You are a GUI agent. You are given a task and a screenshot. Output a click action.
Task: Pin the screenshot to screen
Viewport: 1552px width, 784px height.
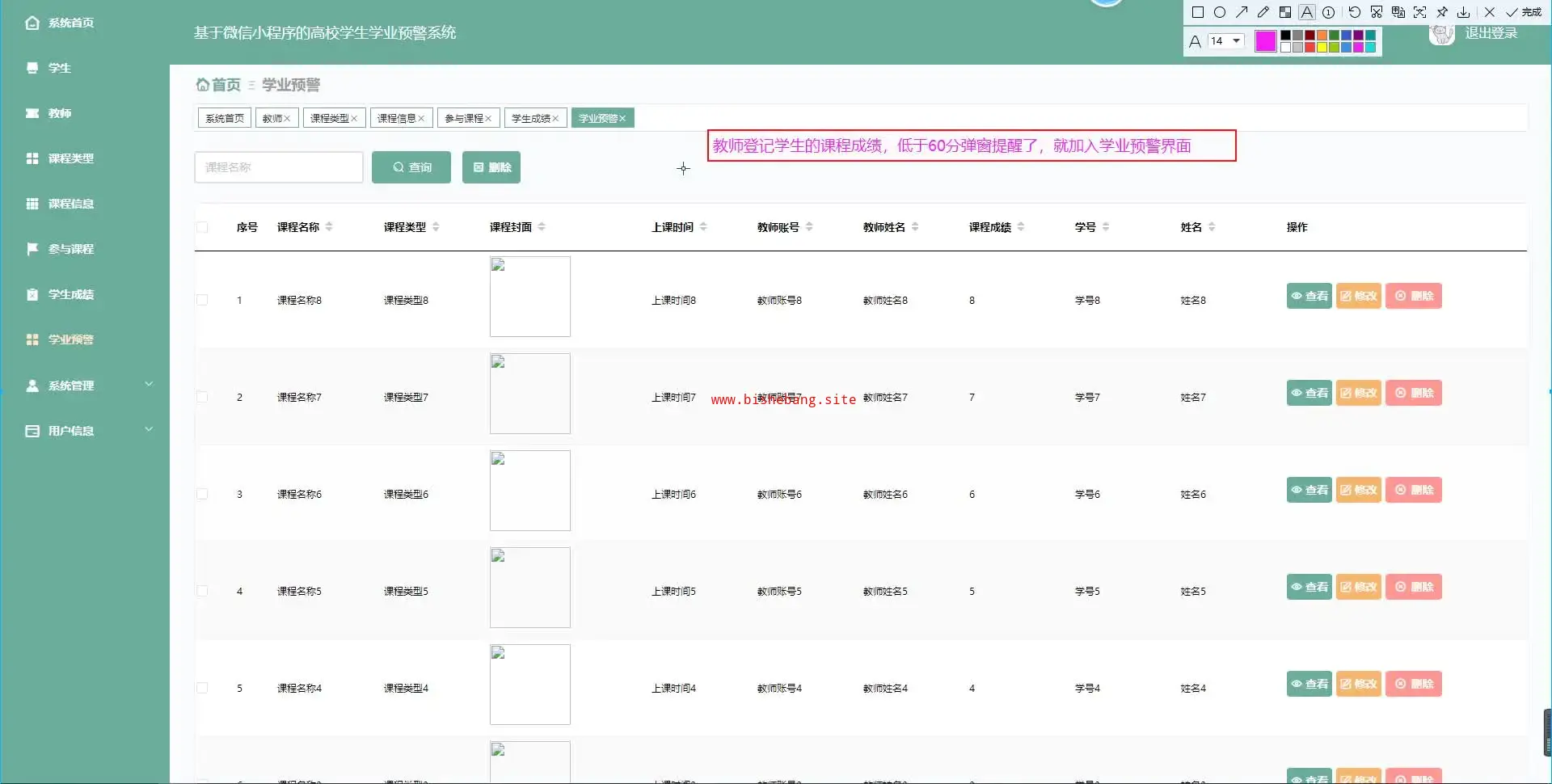point(1442,12)
